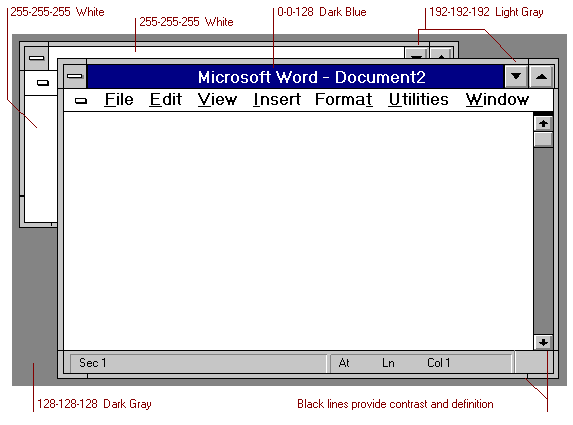Open the document control-menu box beside File
Viewport: 573px width, 425px height.
81,100
